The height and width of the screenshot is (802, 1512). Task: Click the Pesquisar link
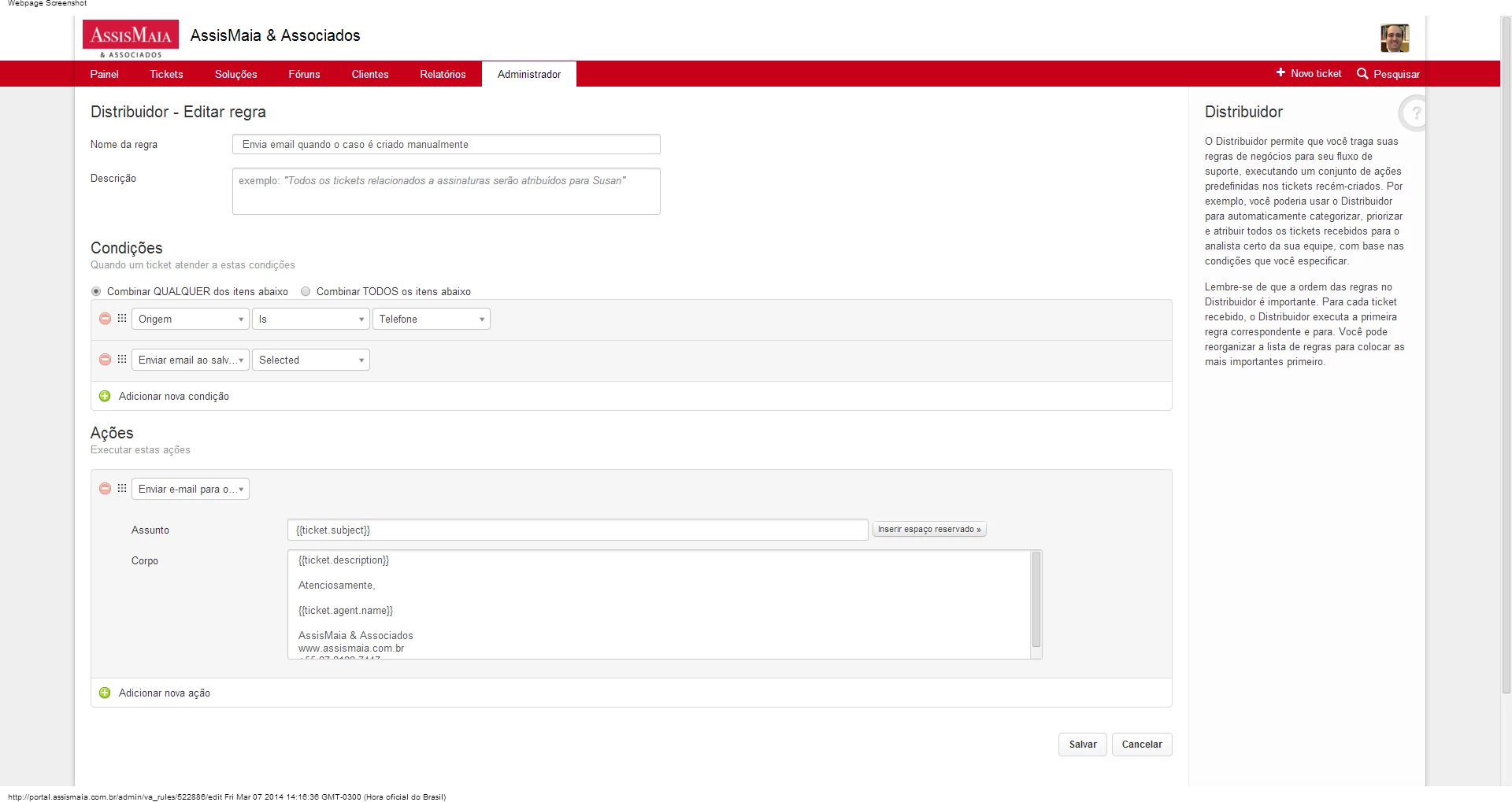[1396, 74]
